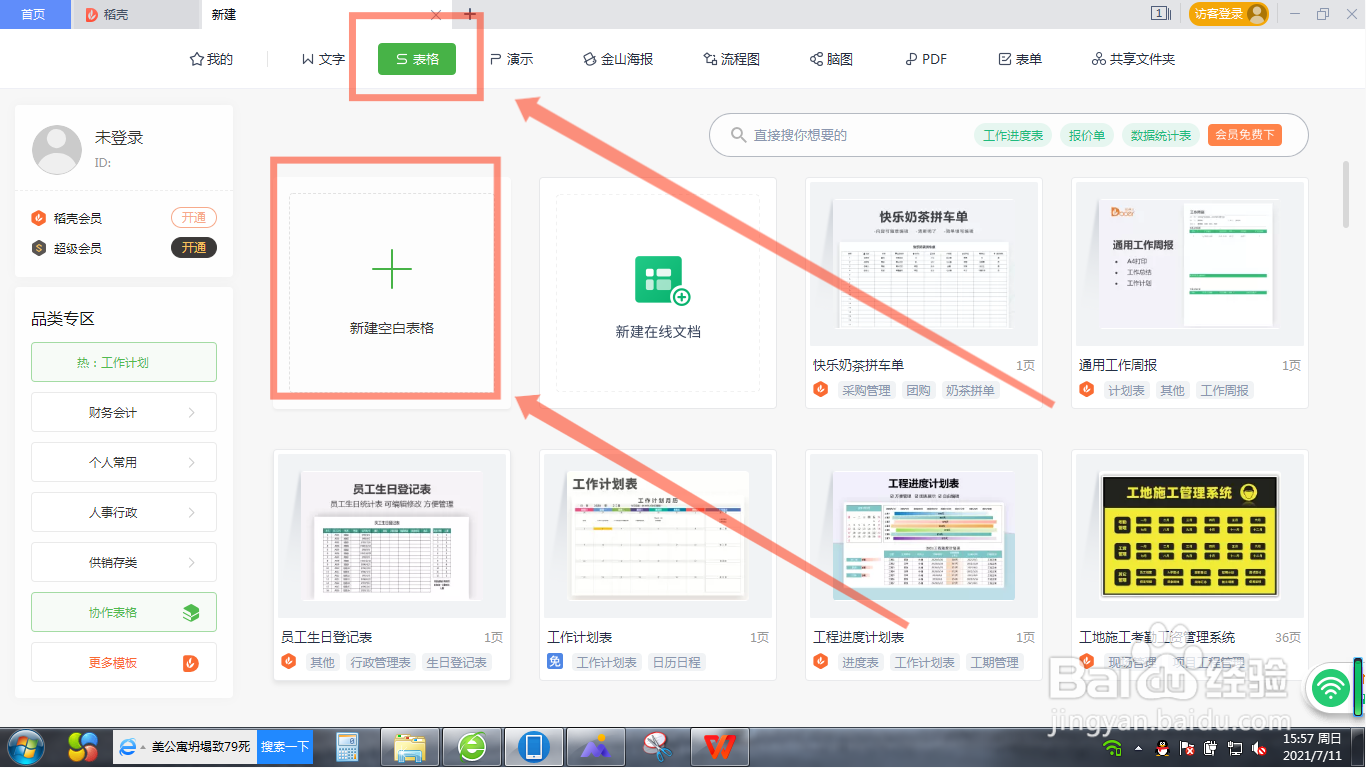Open the Windows Start menu
The width and height of the screenshot is (1366, 768).
[x=25, y=747]
